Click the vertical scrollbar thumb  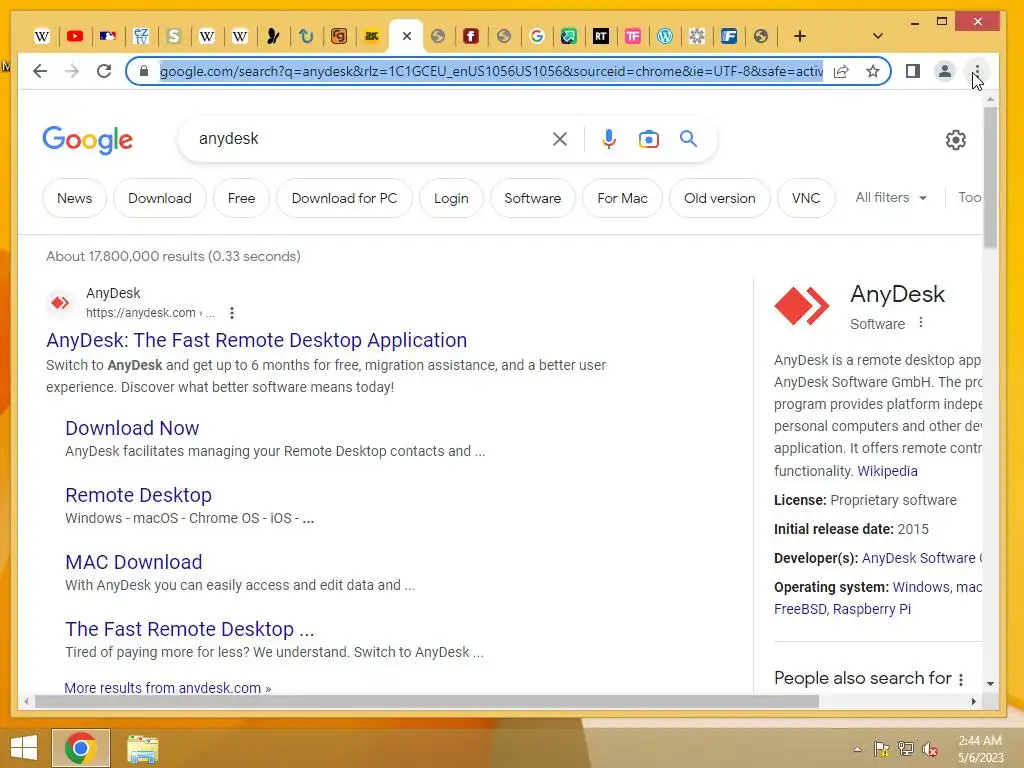coord(990,178)
